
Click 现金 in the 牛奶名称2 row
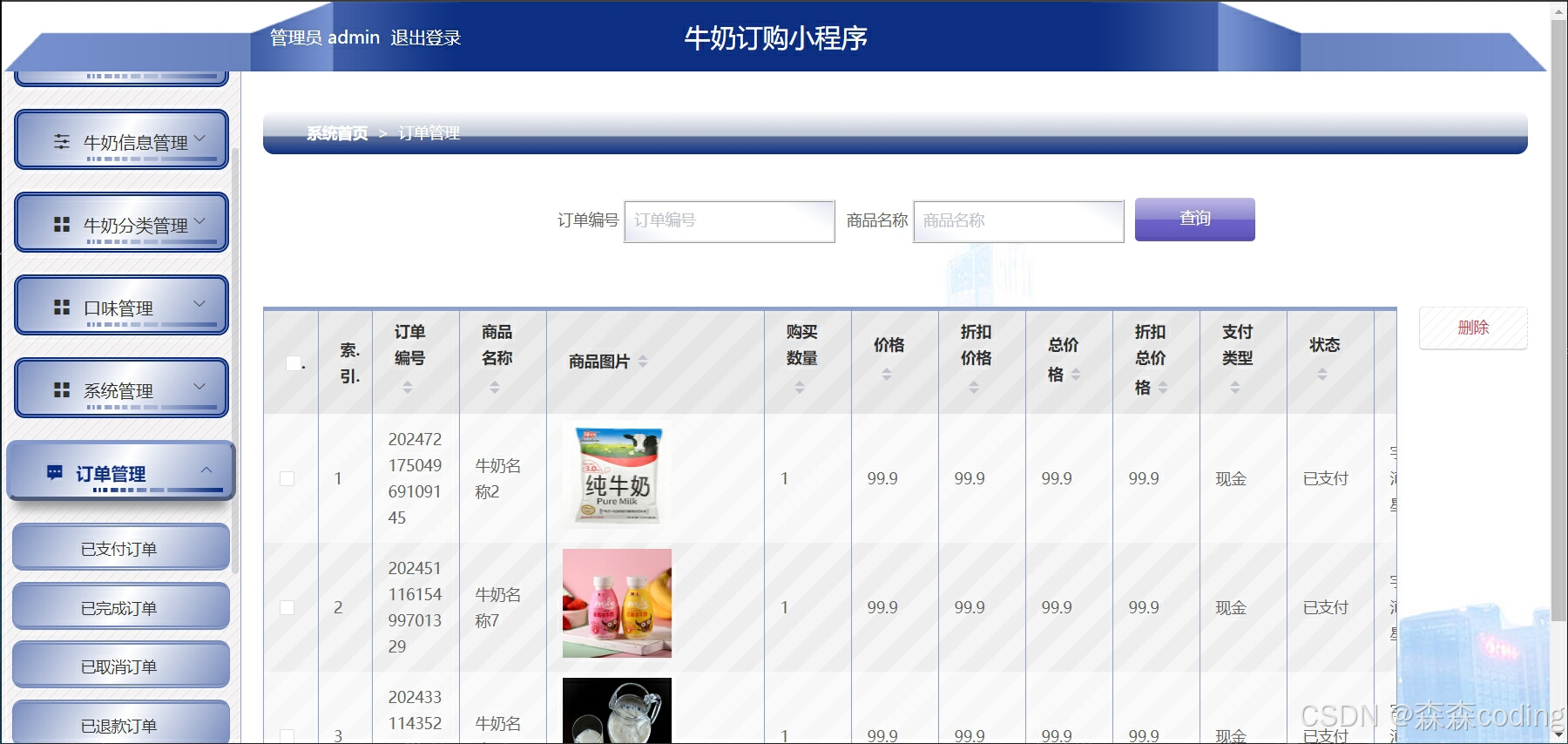pyautogui.click(x=1231, y=478)
